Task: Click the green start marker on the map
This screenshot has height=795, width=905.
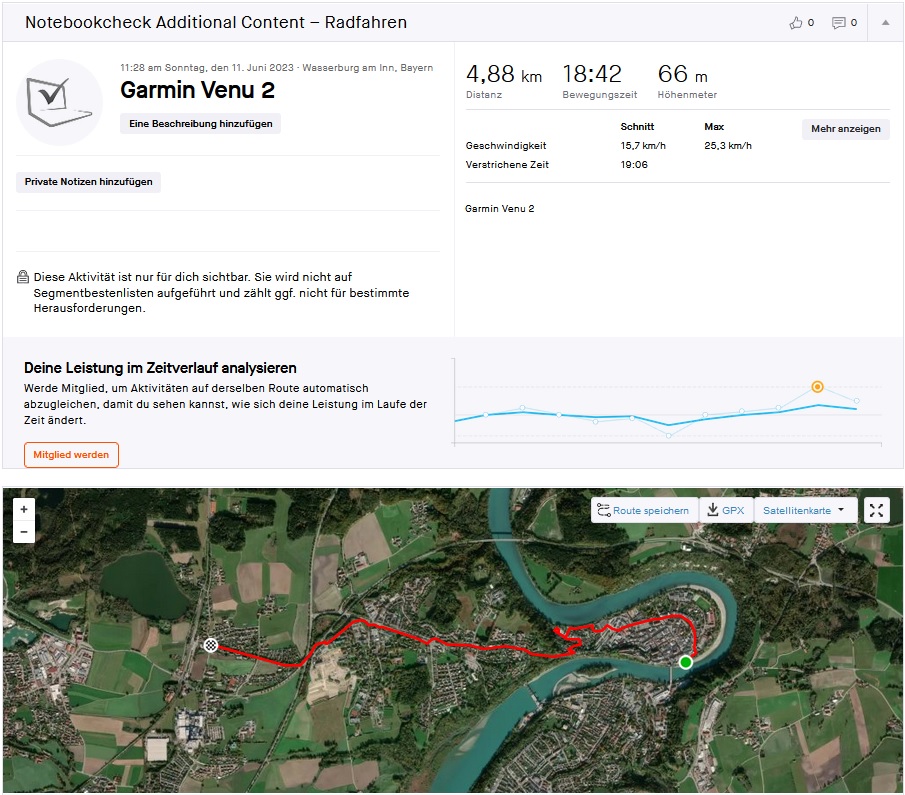Action: click(x=686, y=662)
